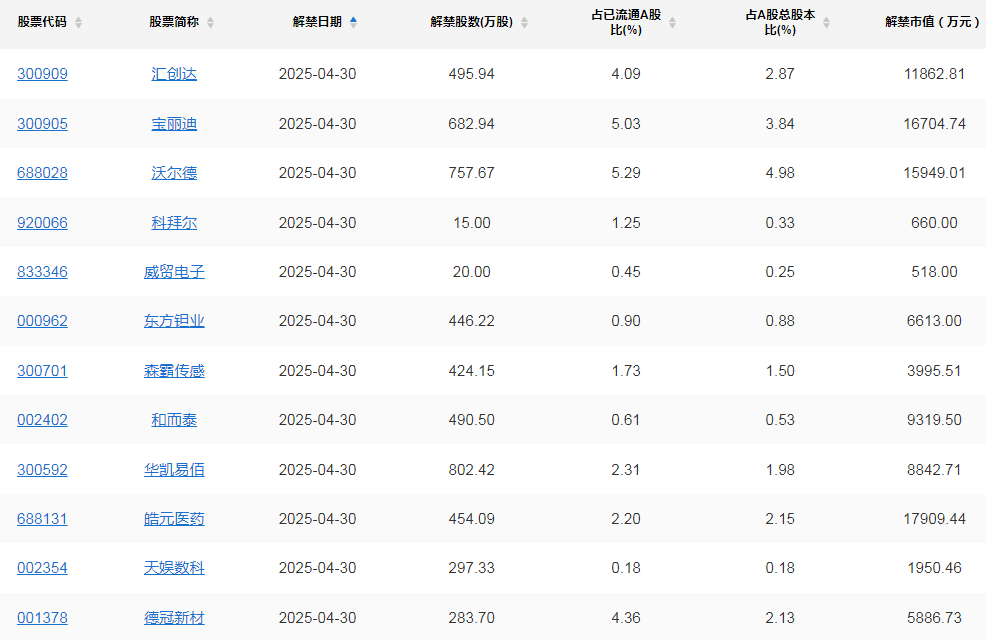Click the 德冠新材 stock link
This screenshot has height=640, width=986.
pos(174,618)
